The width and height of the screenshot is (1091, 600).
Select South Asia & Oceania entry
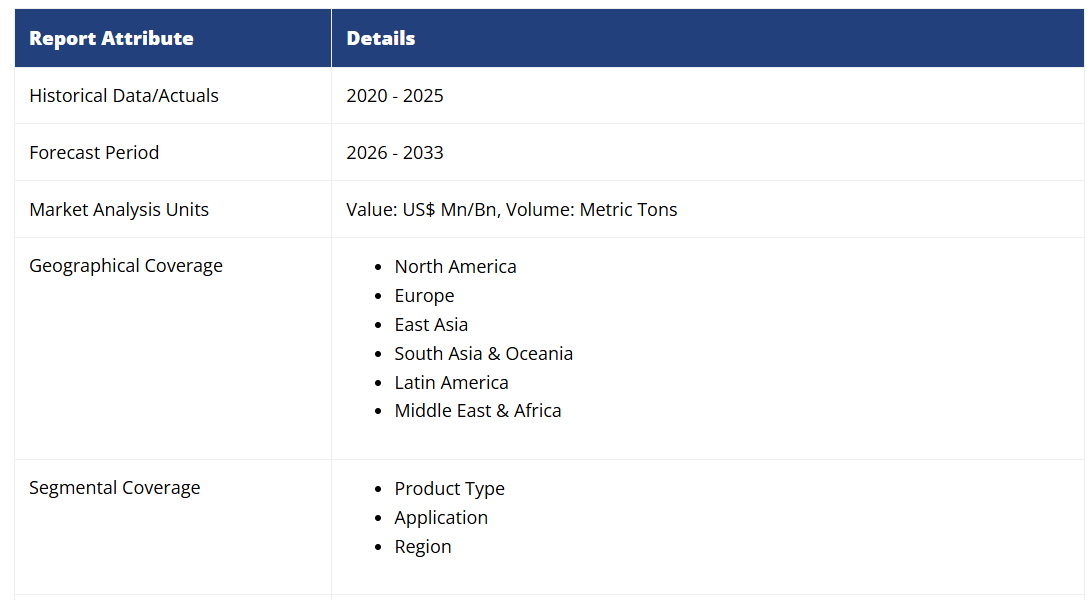(x=483, y=354)
